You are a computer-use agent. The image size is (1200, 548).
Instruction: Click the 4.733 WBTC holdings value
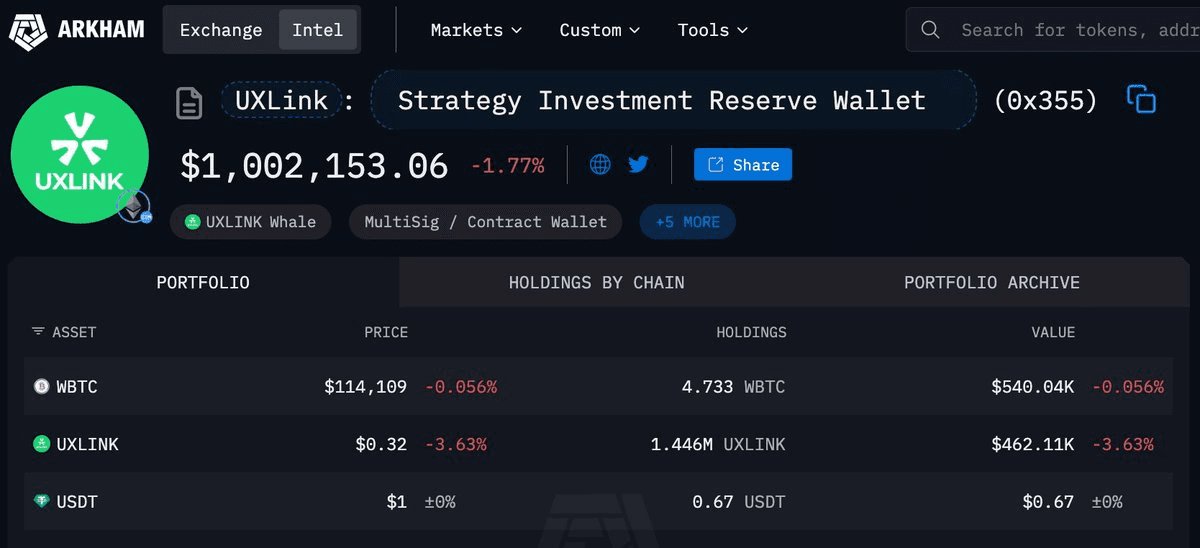734,386
